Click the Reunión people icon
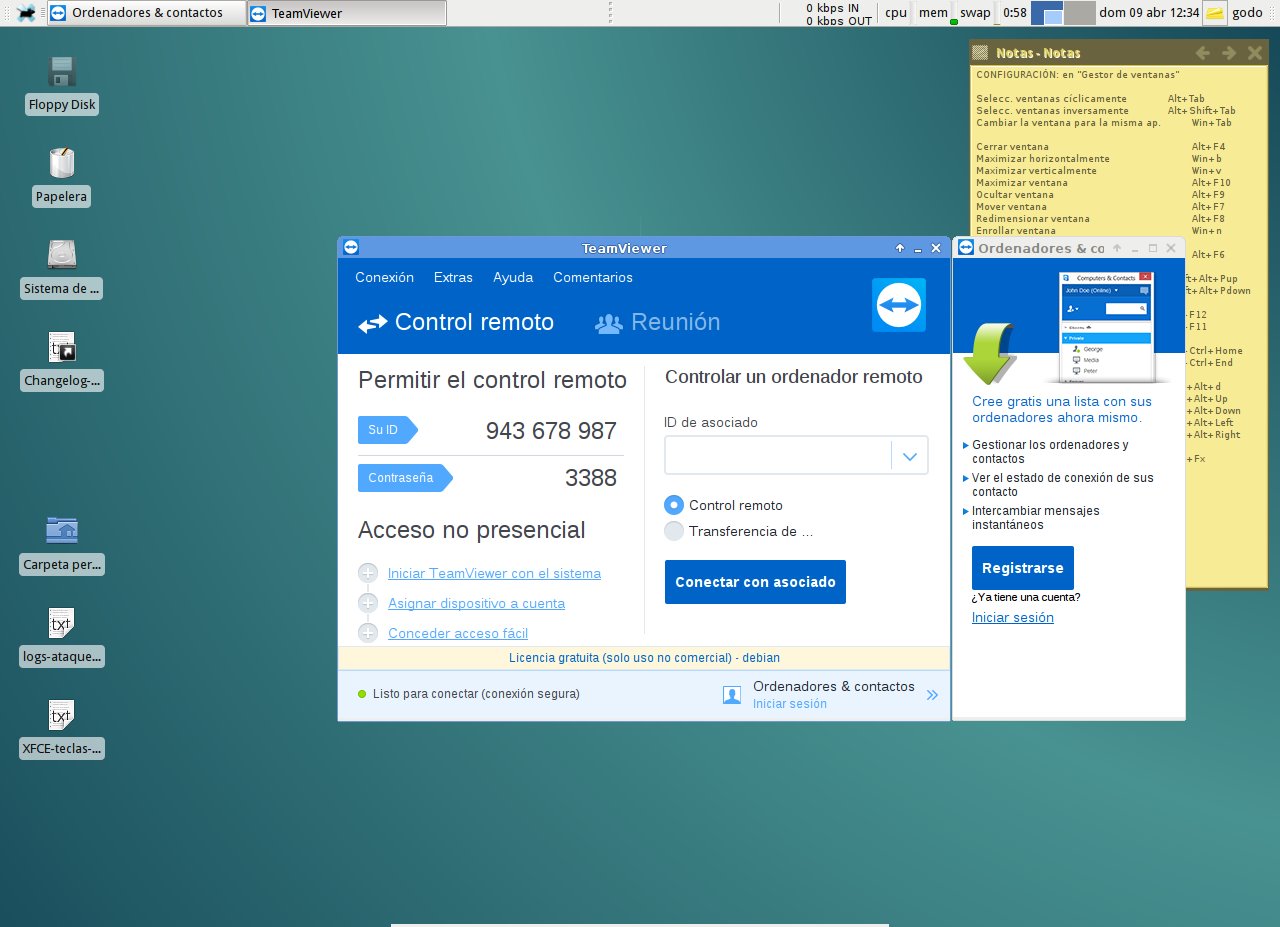Viewport: 1280px width, 927px height. pyautogui.click(x=609, y=323)
